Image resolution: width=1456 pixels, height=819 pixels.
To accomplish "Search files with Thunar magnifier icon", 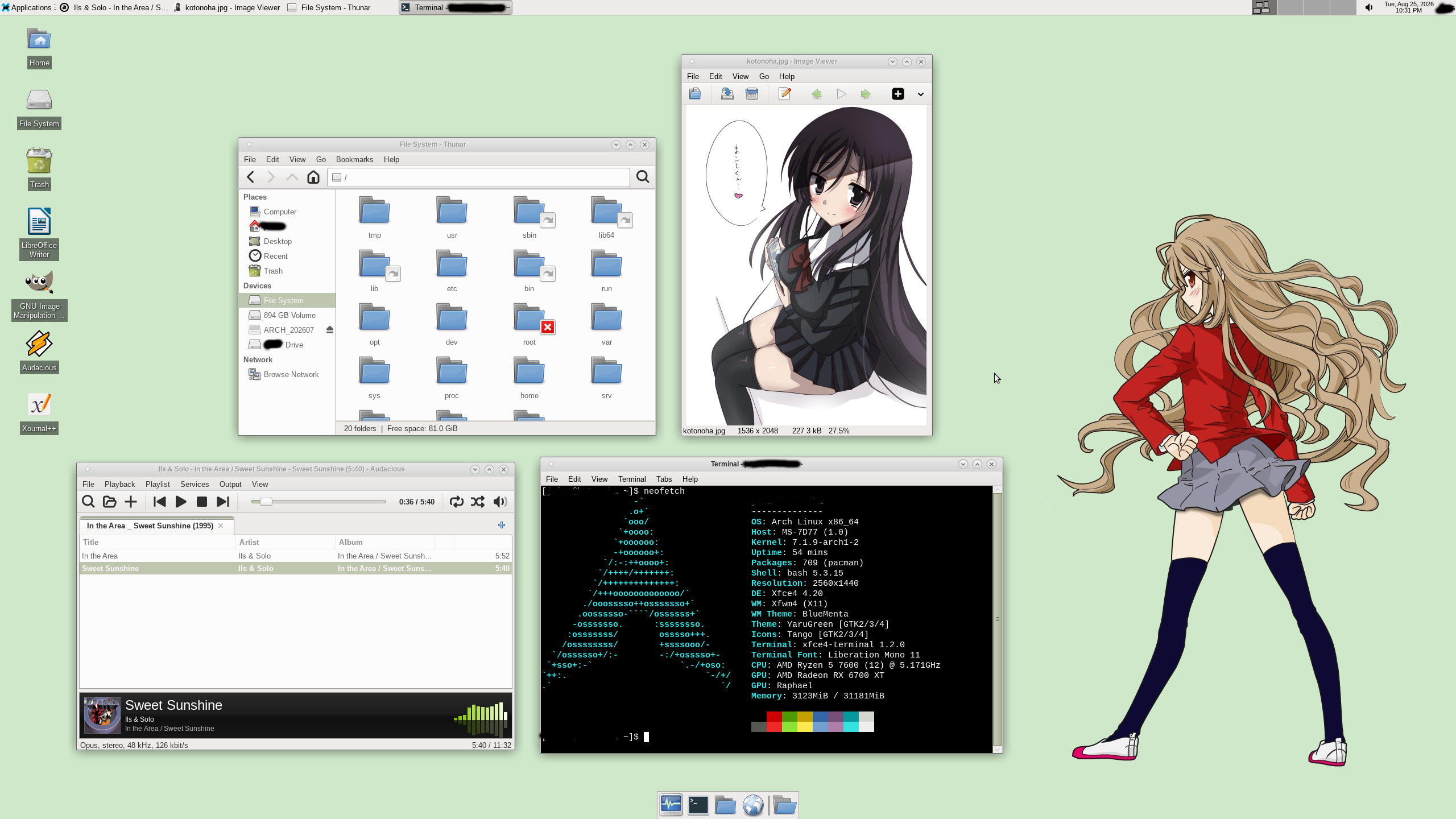I will pyautogui.click(x=643, y=177).
